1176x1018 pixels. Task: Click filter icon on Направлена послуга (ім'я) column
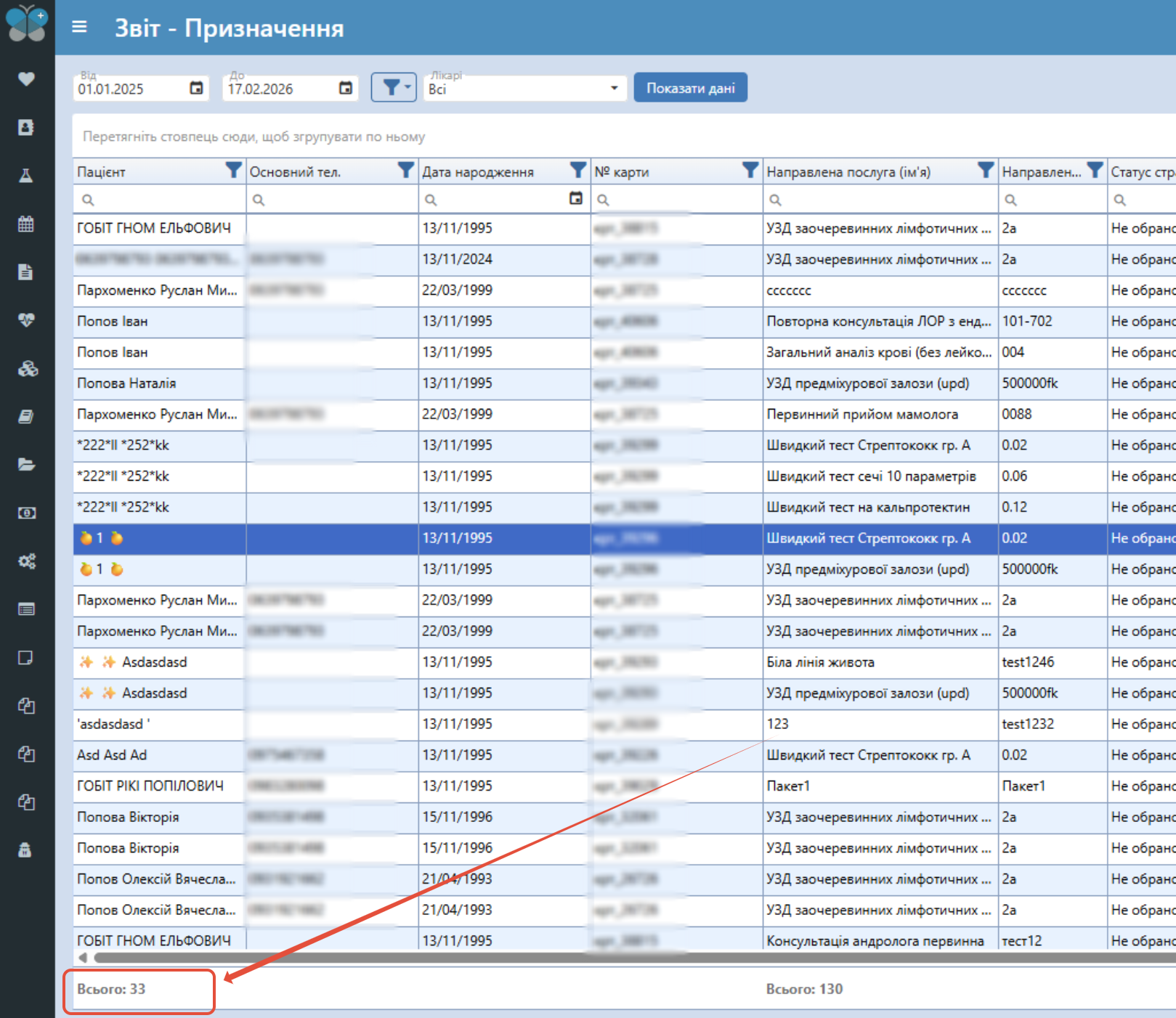986,171
